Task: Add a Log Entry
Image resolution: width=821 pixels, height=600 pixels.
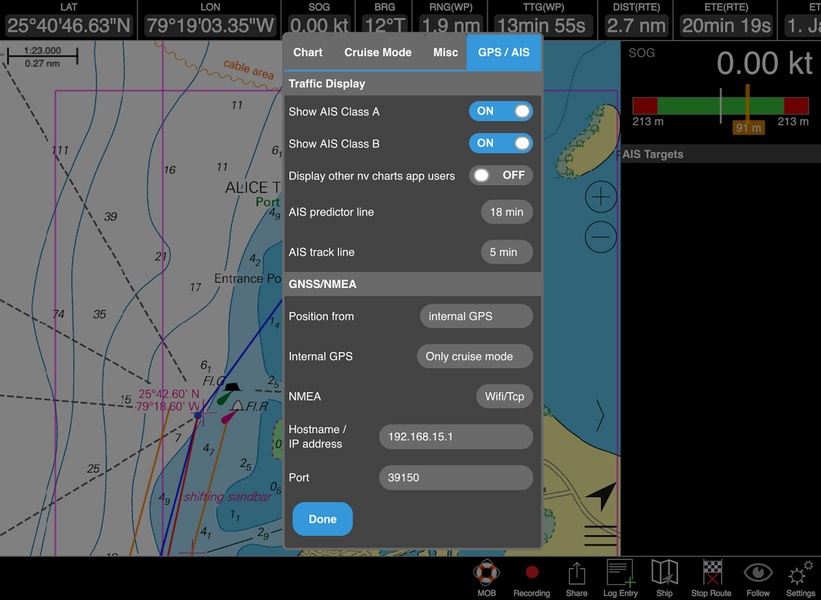Action: (x=620, y=572)
